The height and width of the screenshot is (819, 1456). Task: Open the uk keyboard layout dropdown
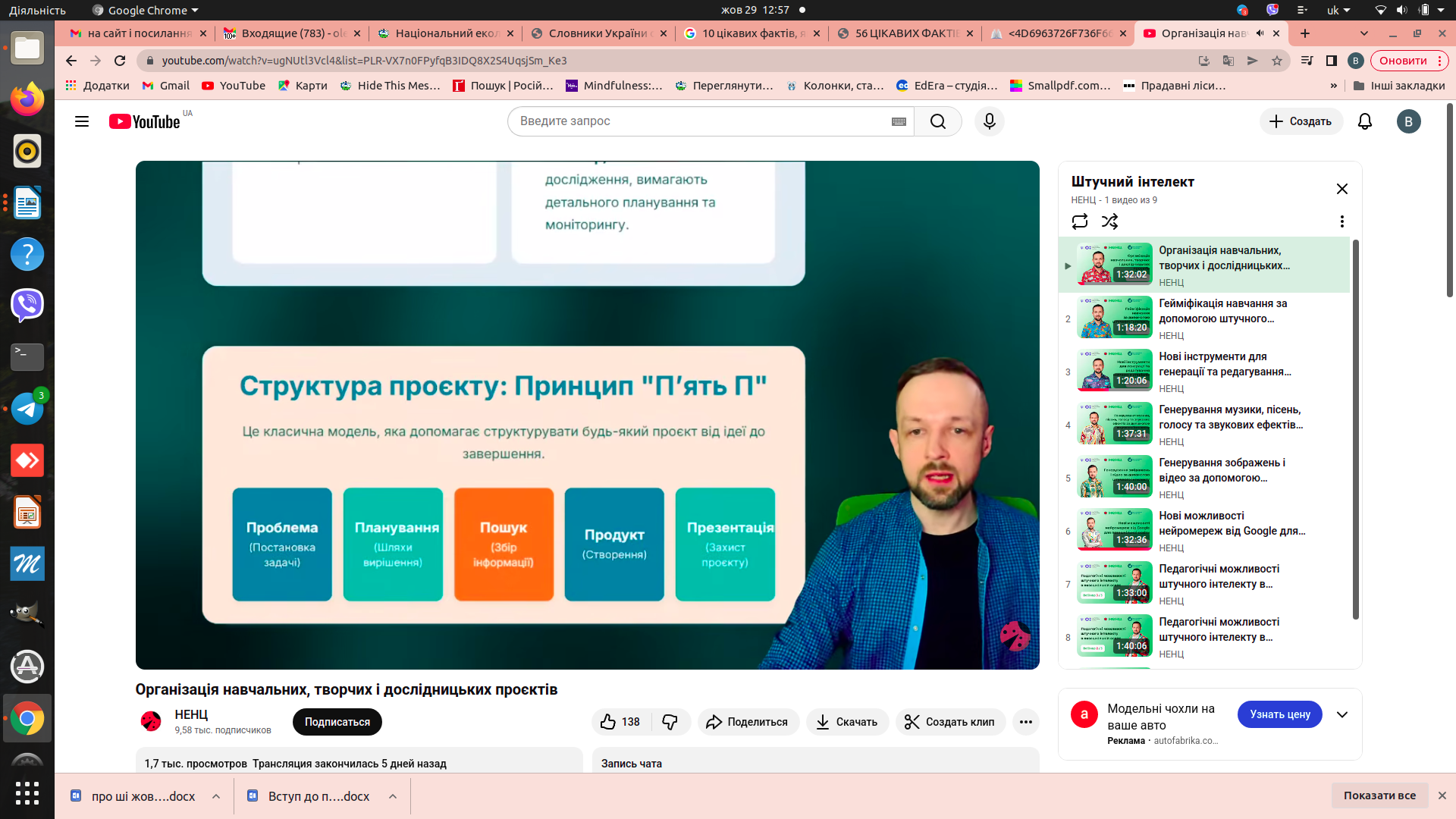point(1338,10)
